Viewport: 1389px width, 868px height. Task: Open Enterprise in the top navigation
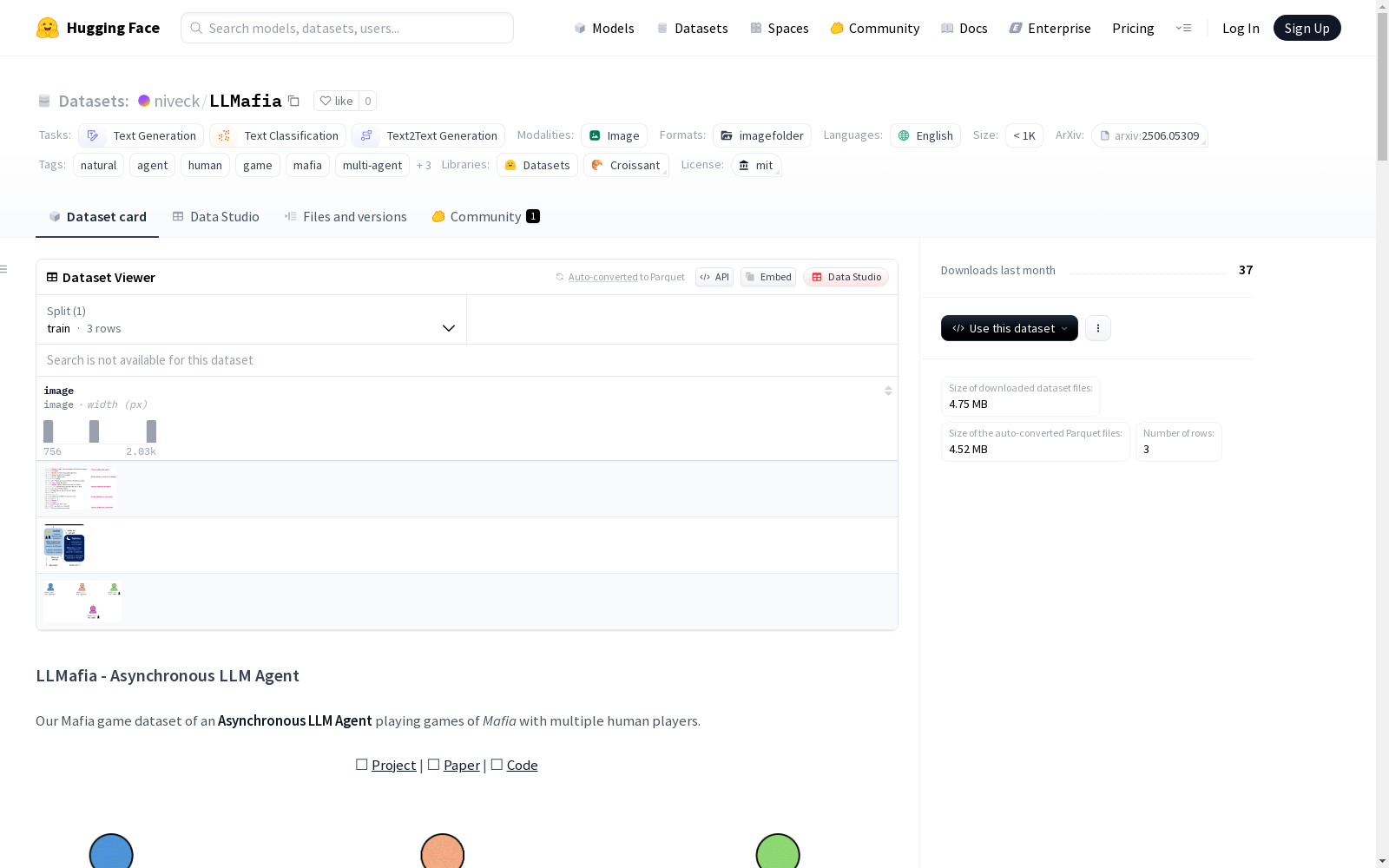pyautogui.click(x=1050, y=28)
